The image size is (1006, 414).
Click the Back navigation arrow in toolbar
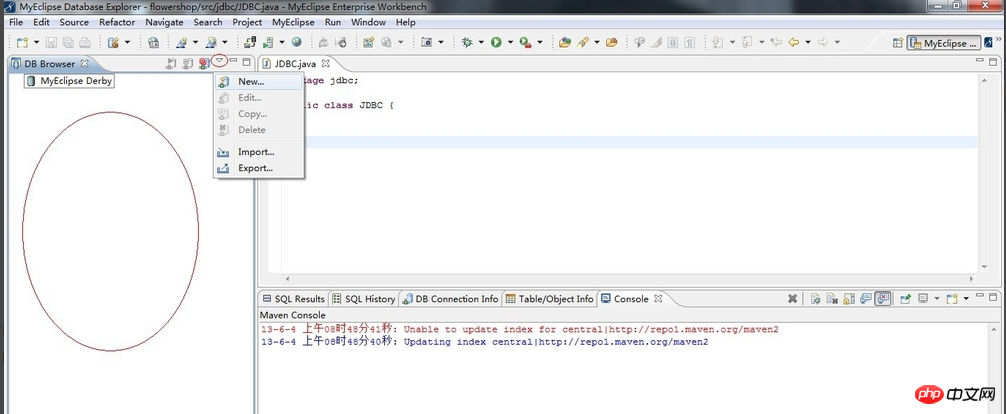[793, 42]
